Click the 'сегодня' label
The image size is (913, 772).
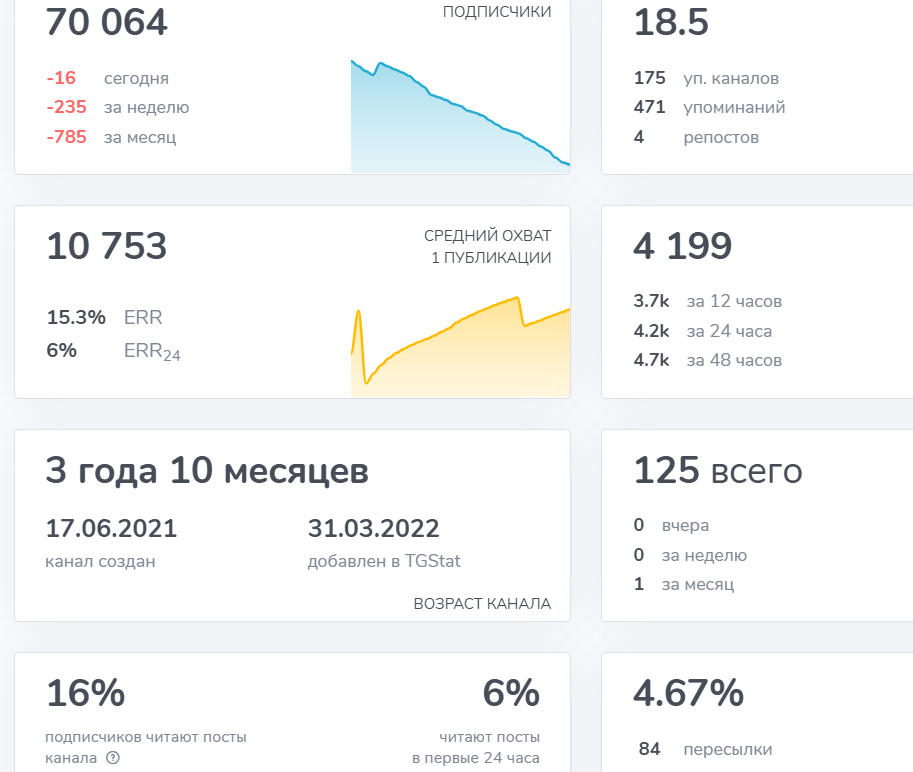136,79
